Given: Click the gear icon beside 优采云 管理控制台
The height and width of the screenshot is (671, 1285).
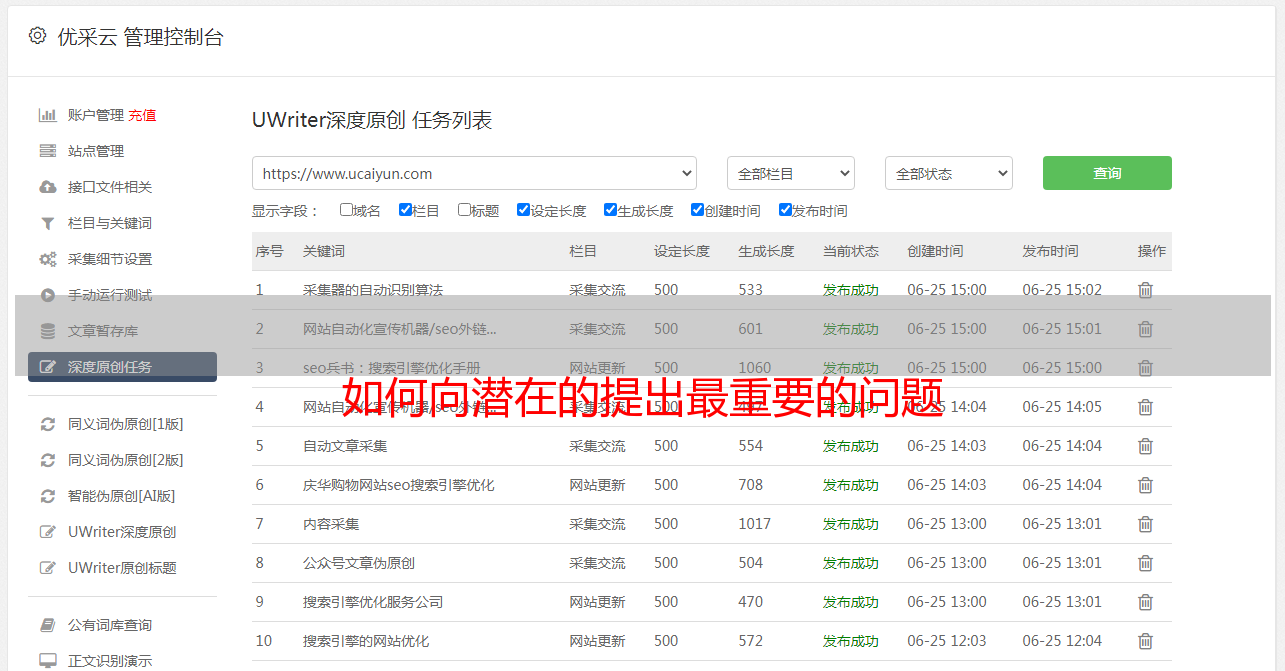Looking at the screenshot, I should (x=37, y=36).
